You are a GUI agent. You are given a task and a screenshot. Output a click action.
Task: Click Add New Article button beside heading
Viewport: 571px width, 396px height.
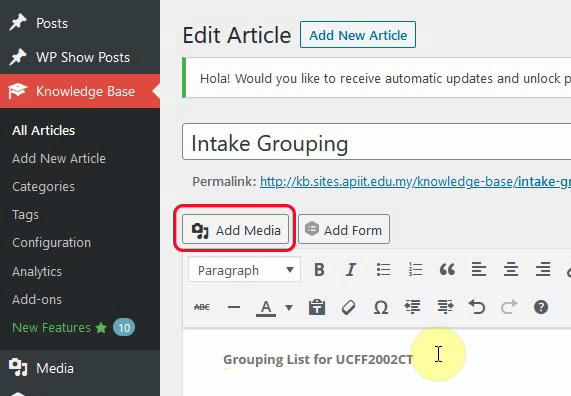(358, 35)
